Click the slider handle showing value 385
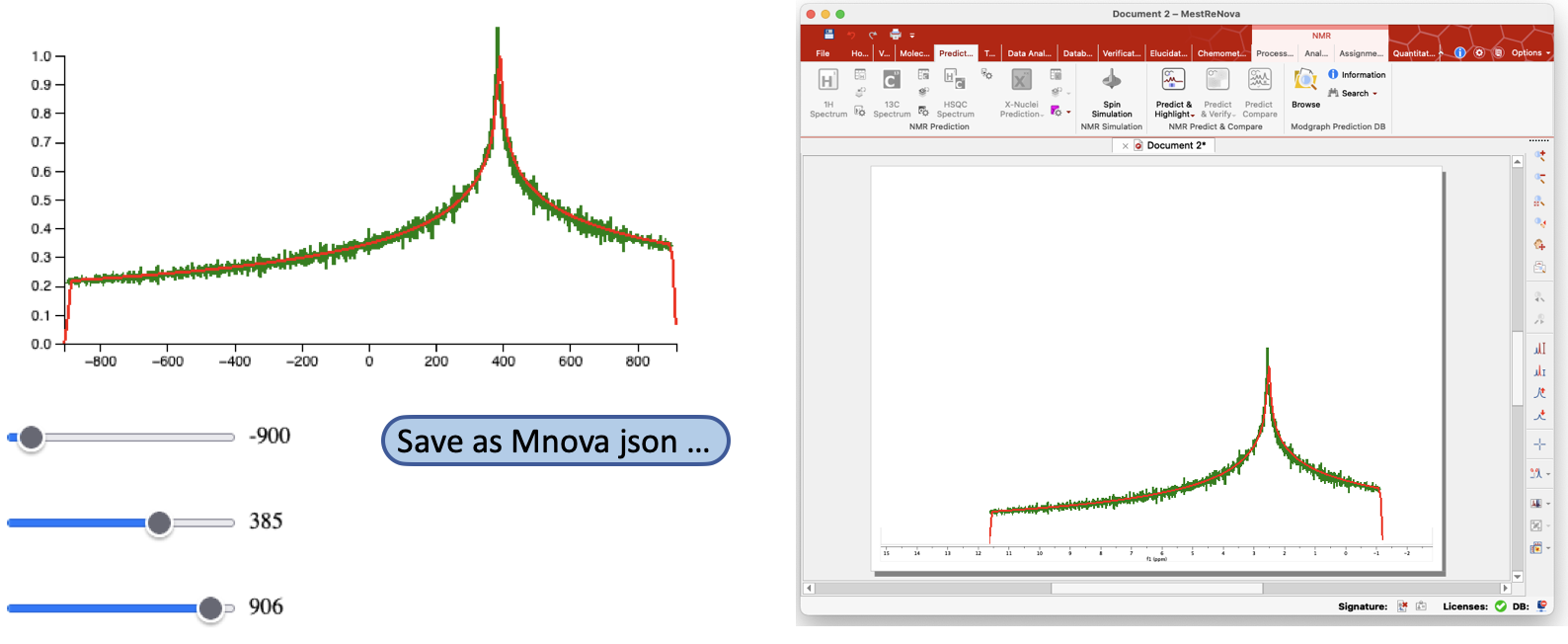 pos(159,523)
